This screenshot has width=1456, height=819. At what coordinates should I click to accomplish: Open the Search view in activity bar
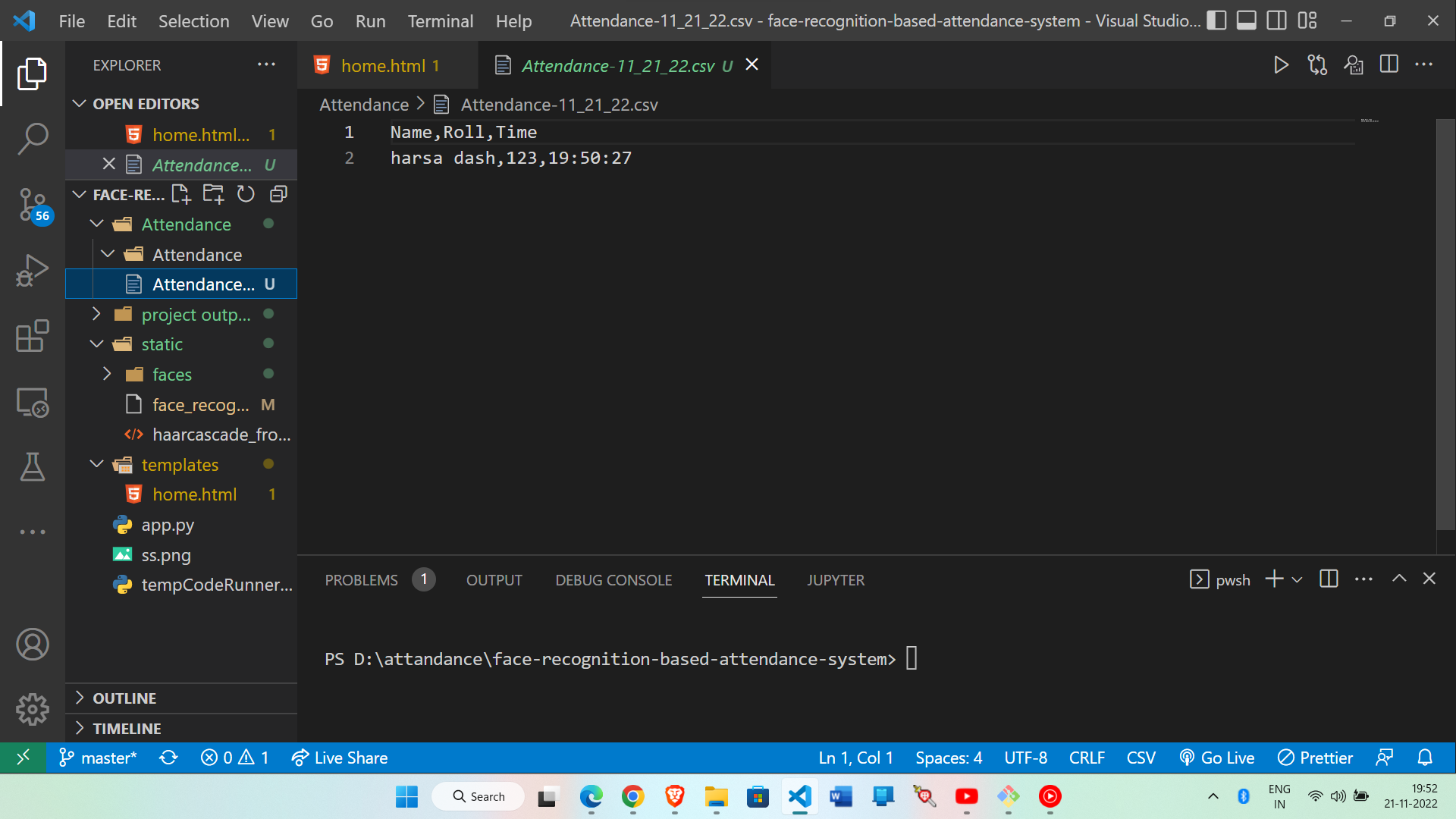pos(33,139)
